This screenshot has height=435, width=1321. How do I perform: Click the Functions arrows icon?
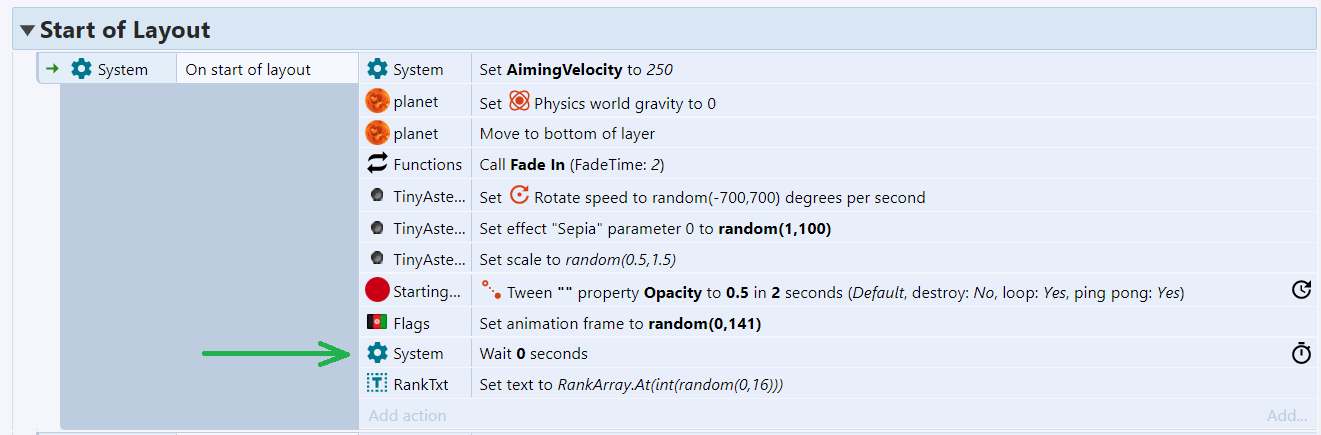(x=377, y=164)
